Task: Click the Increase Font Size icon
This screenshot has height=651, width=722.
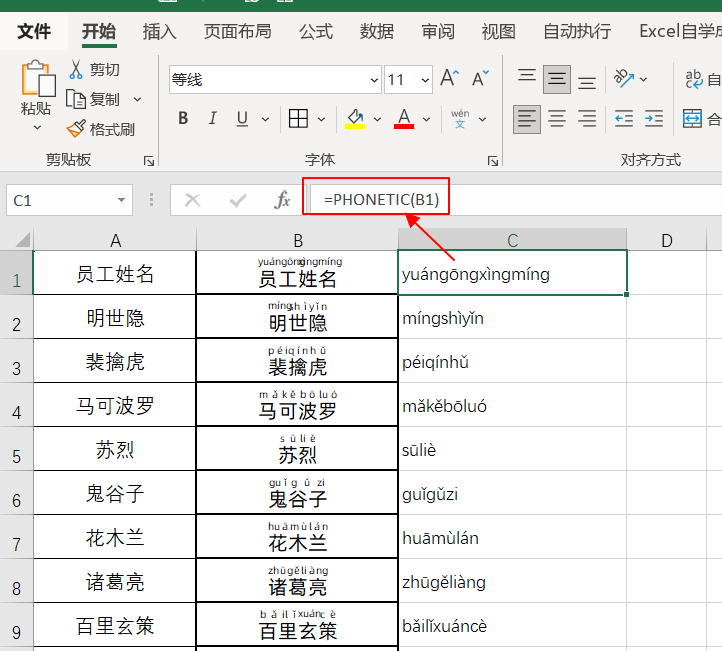Action: [449, 78]
